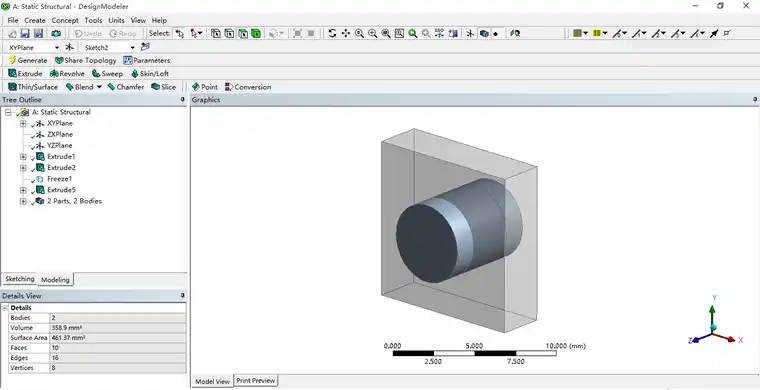Viewport: 760px width, 390px height.
Task: Toggle the face selection filter
Action: (243, 33)
